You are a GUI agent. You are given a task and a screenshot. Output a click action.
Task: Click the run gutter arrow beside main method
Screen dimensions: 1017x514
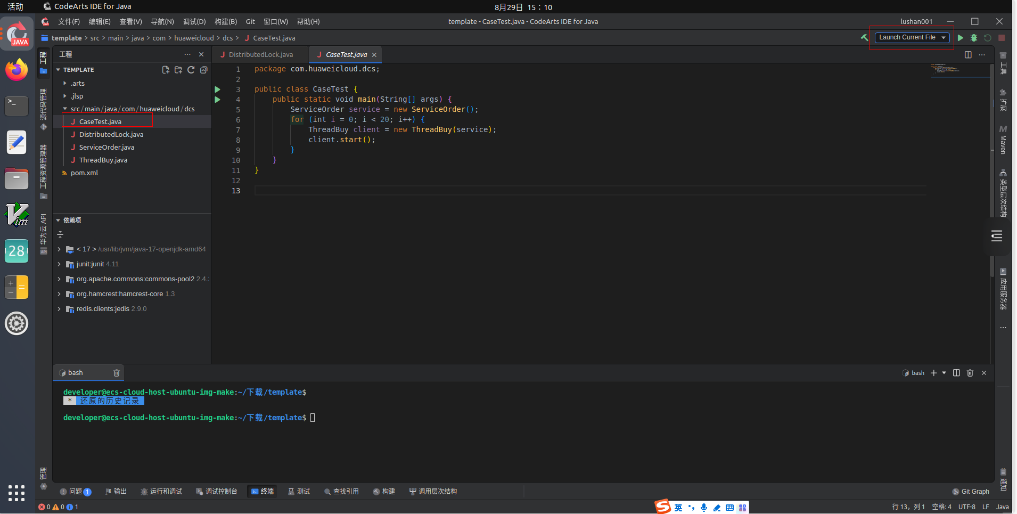pos(218,99)
